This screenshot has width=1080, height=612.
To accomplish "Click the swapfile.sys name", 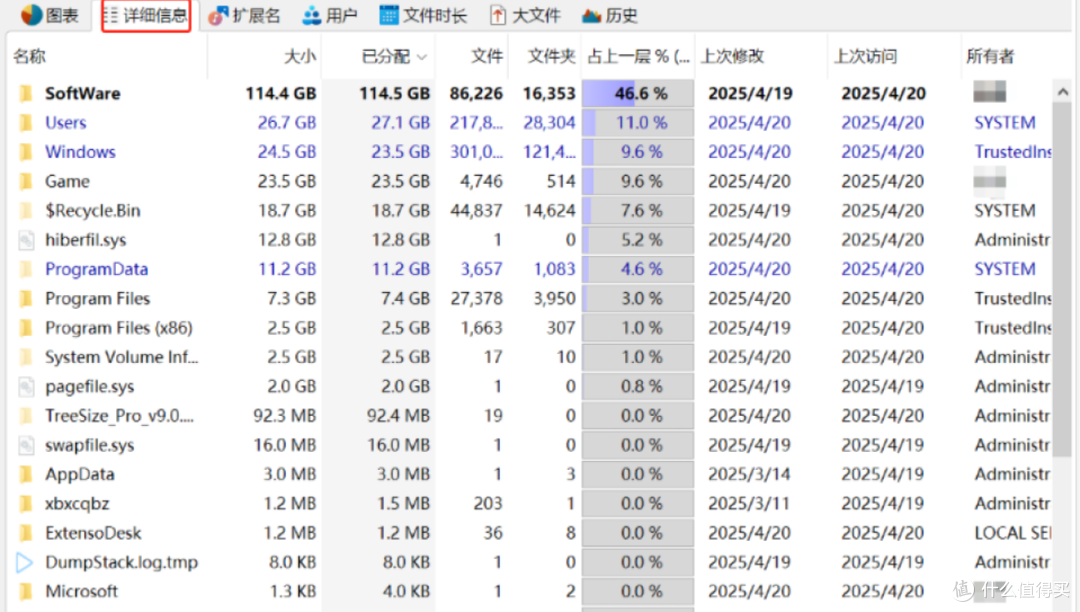I will coord(90,445).
